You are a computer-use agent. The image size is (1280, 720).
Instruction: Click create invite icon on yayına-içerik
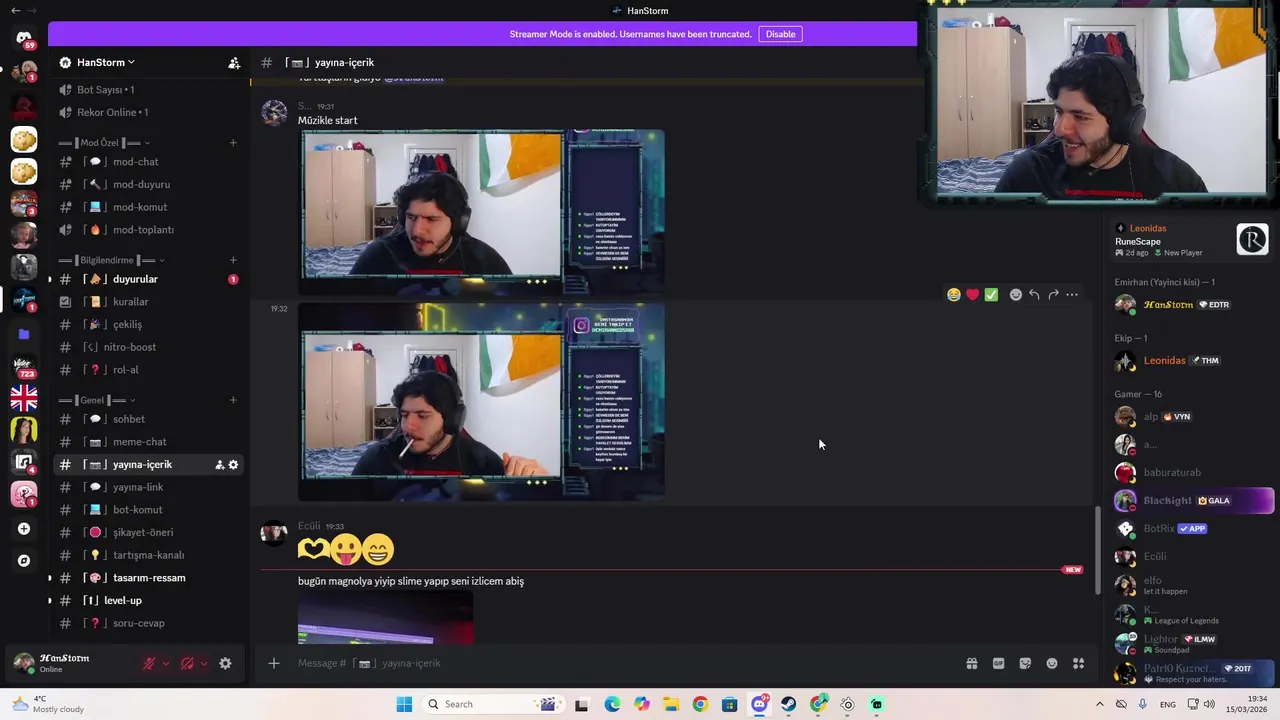220,465
